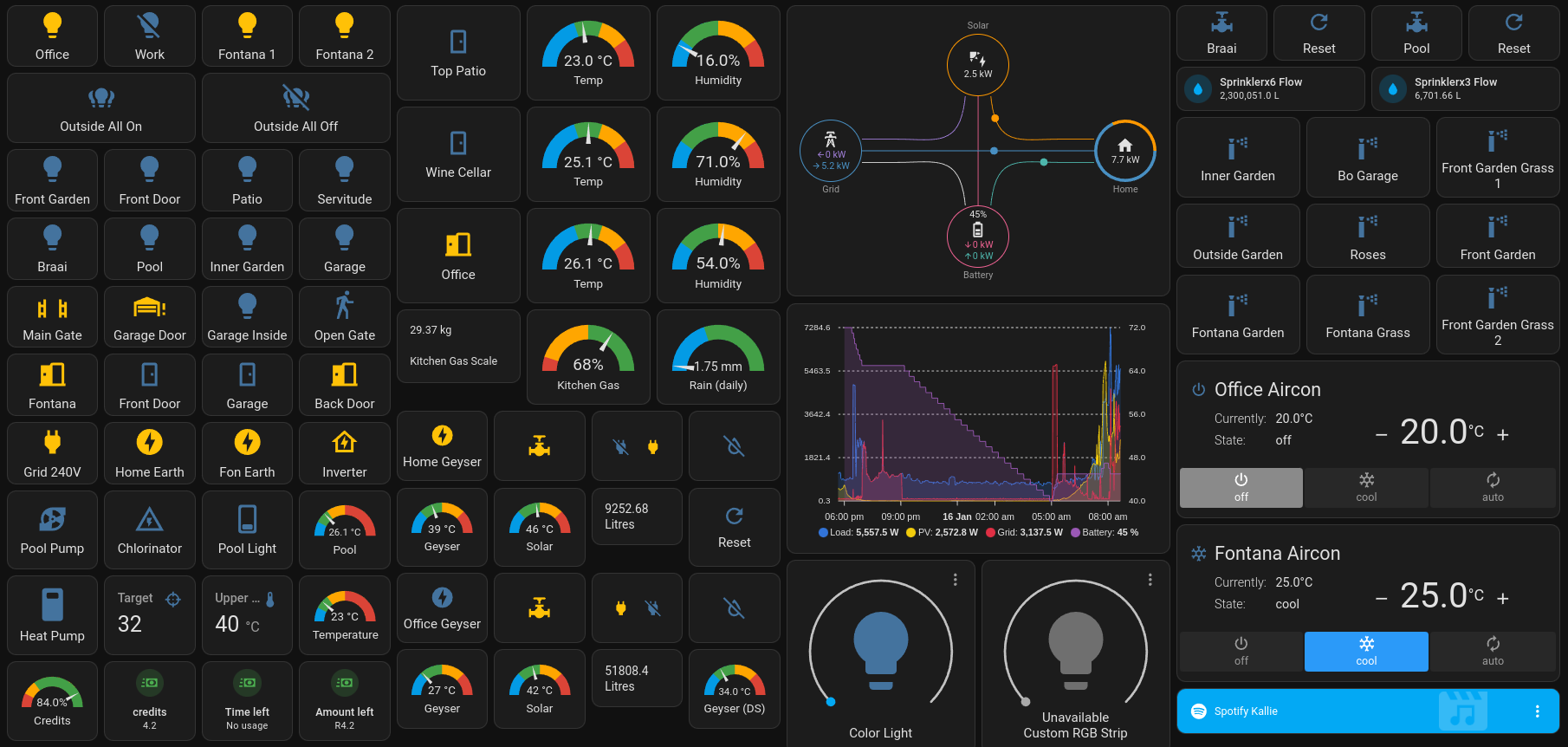Image resolution: width=1568 pixels, height=747 pixels.
Task: Toggle the Load series in chart legend
Action: pyautogui.click(x=859, y=533)
